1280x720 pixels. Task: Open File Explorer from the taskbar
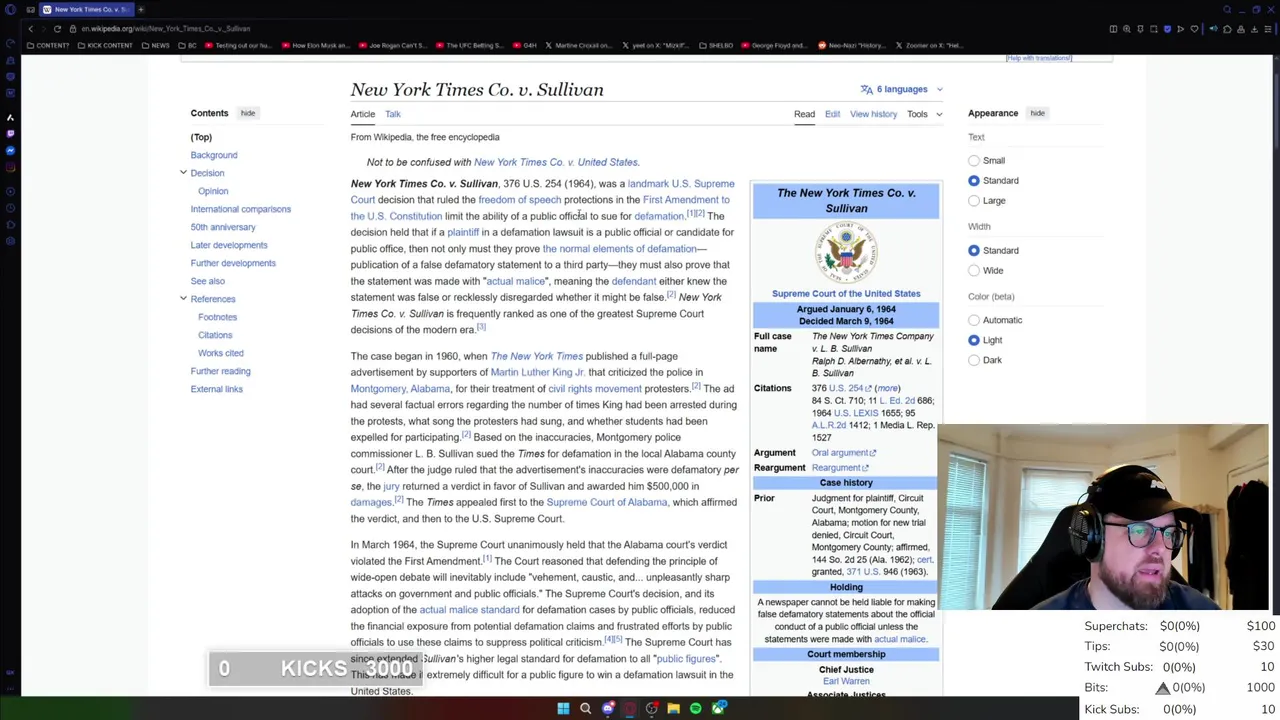click(674, 708)
